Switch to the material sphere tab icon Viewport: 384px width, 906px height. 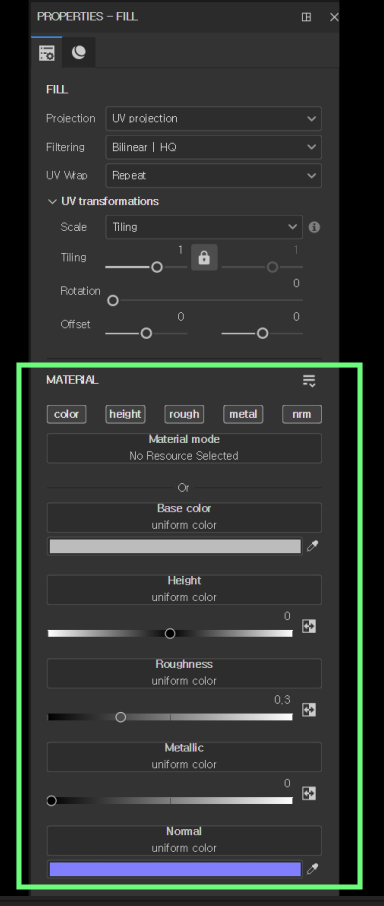click(79, 53)
